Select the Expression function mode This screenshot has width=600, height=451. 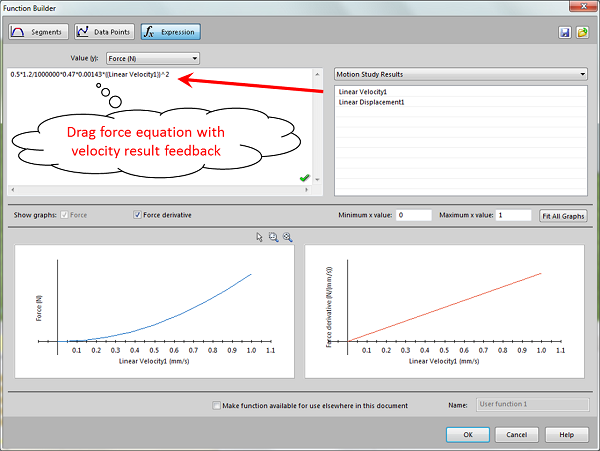pyautogui.click(x=170, y=32)
